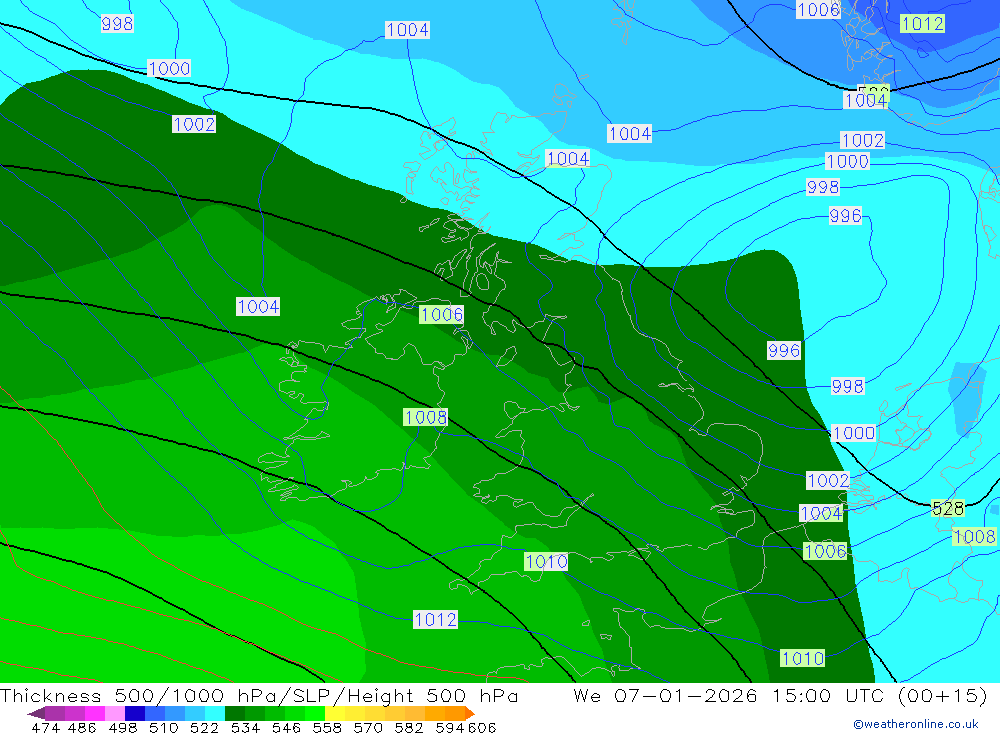Image resolution: width=1000 pixels, height=733 pixels.
Task: Click the 1004 isobar label west of Ireland
Action: [x=258, y=307]
